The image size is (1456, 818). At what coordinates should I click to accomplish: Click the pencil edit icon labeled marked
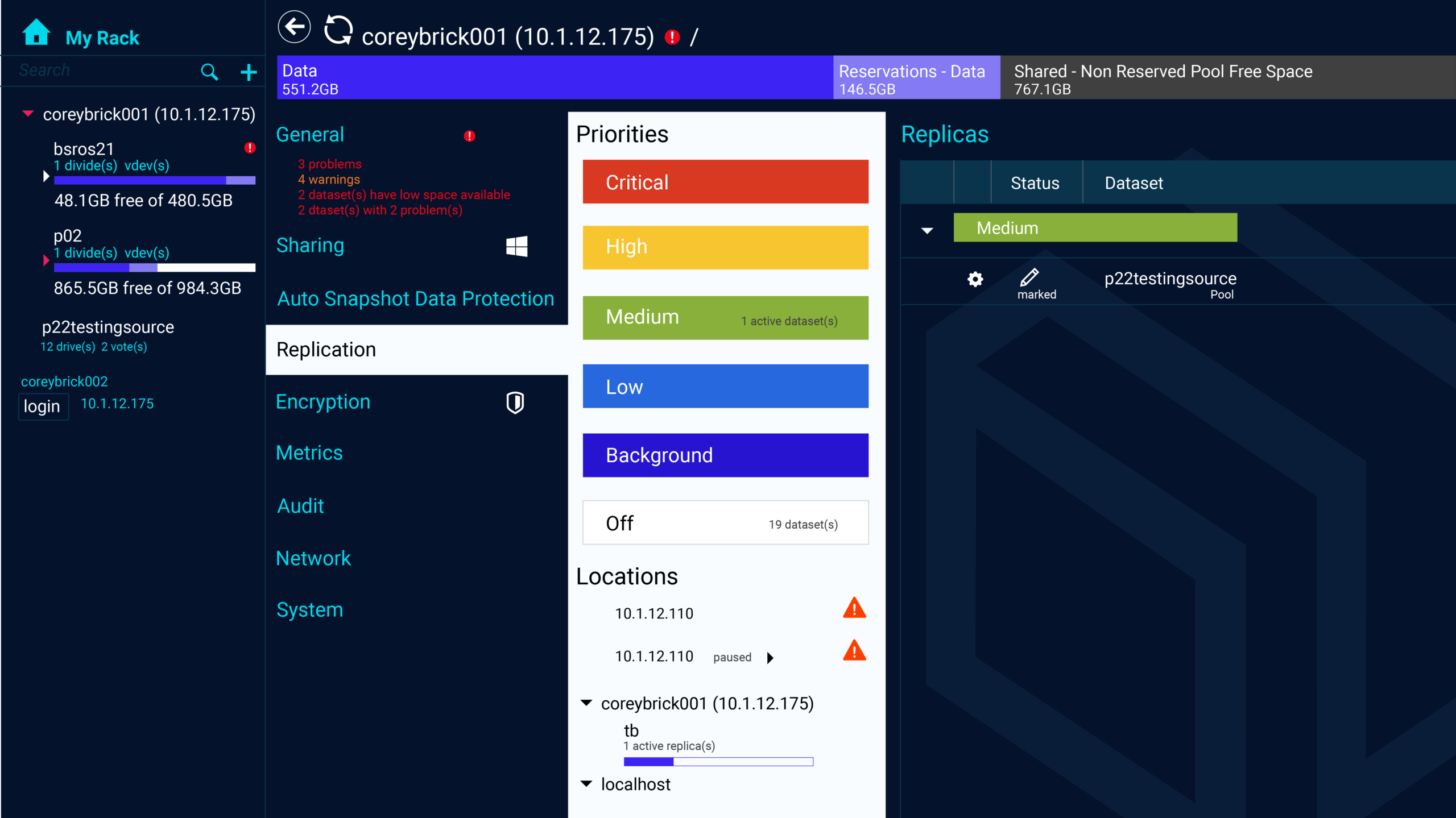(x=1029, y=277)
